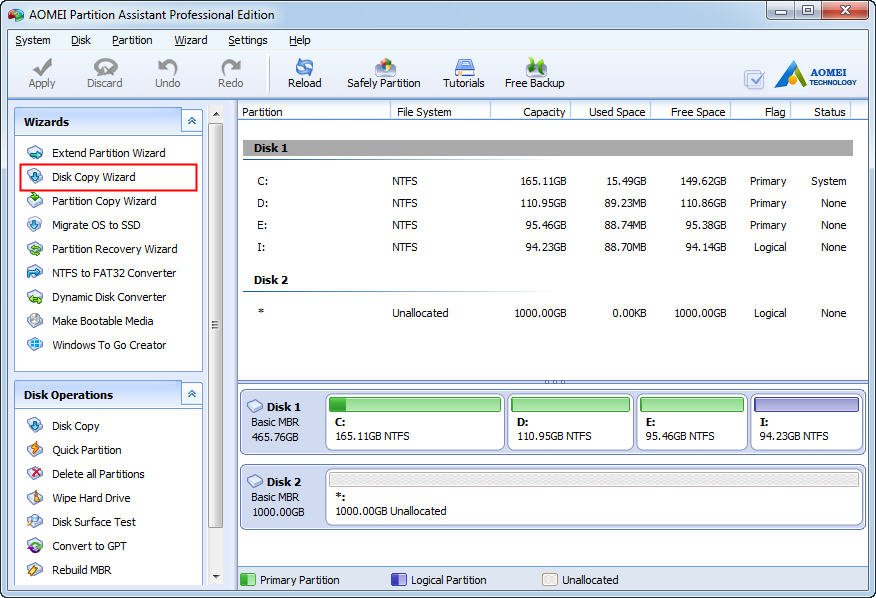Click the Undo arrow icon
The image size is (876, 598).
[167, 67]
